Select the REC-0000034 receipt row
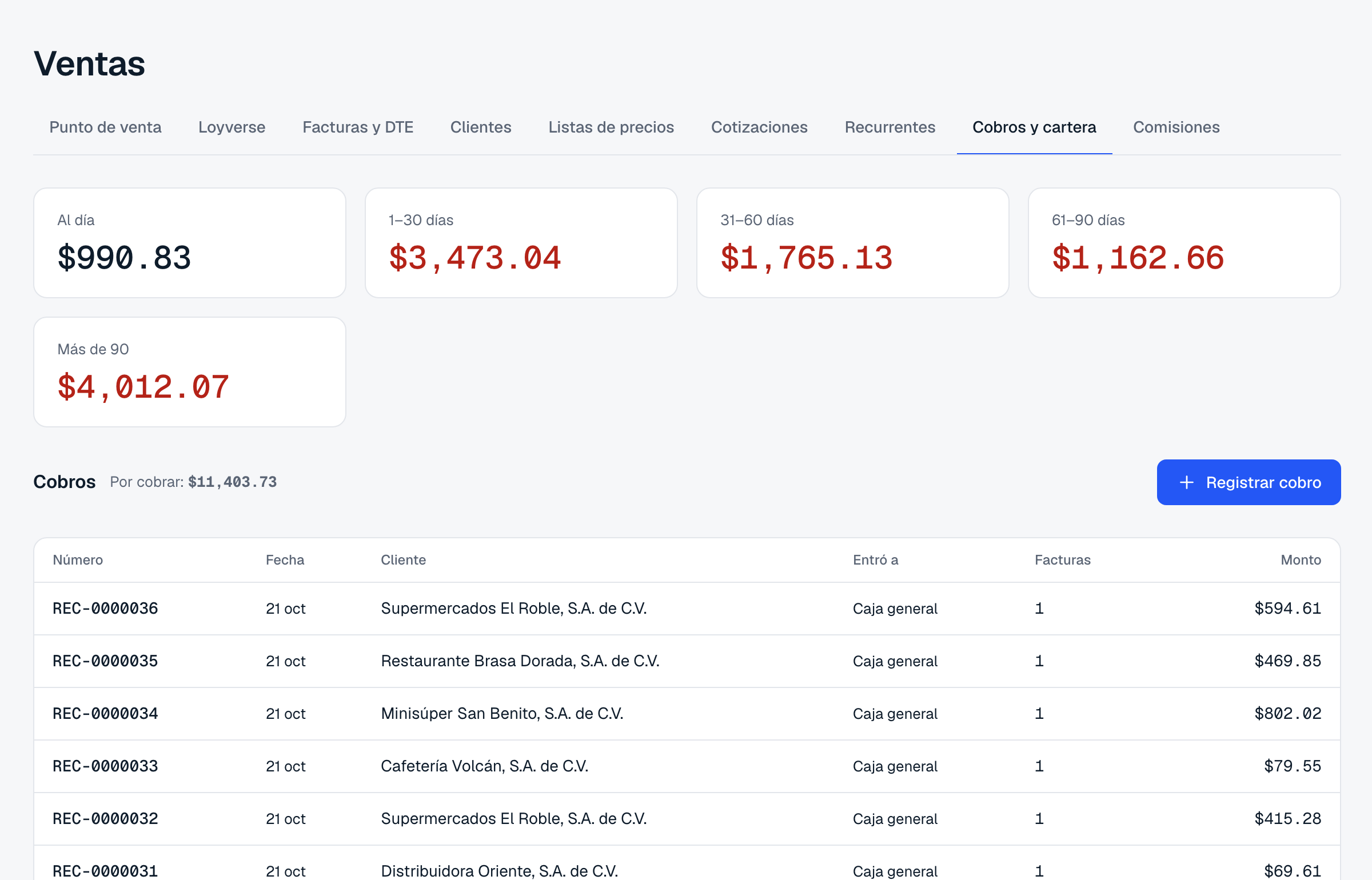 (687, 714)
